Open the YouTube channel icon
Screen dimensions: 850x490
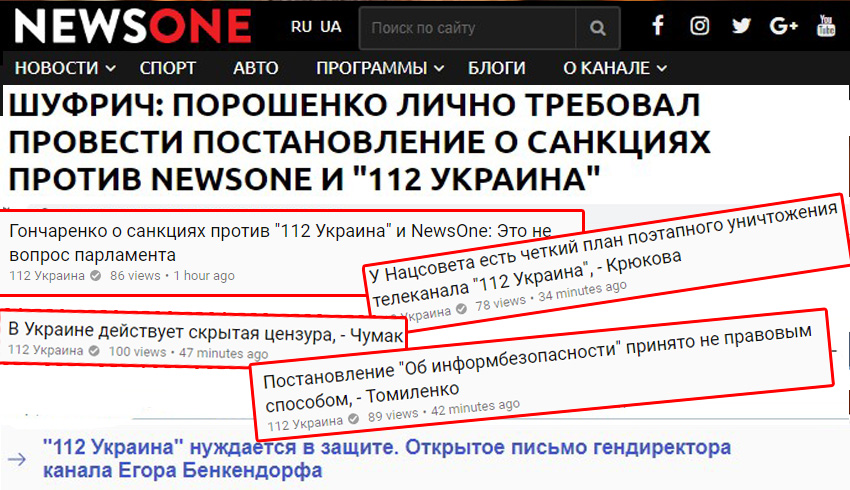point(826,27)
